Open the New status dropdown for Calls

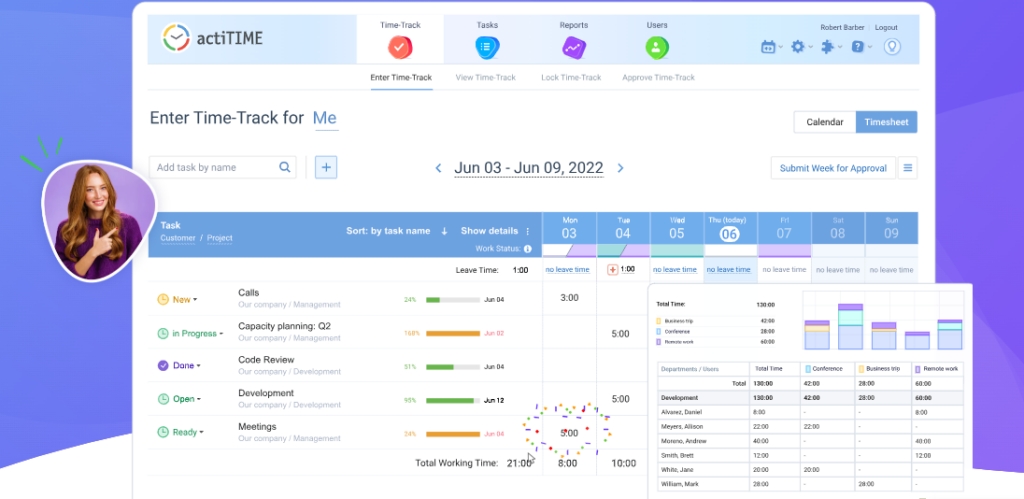[185, 300]
